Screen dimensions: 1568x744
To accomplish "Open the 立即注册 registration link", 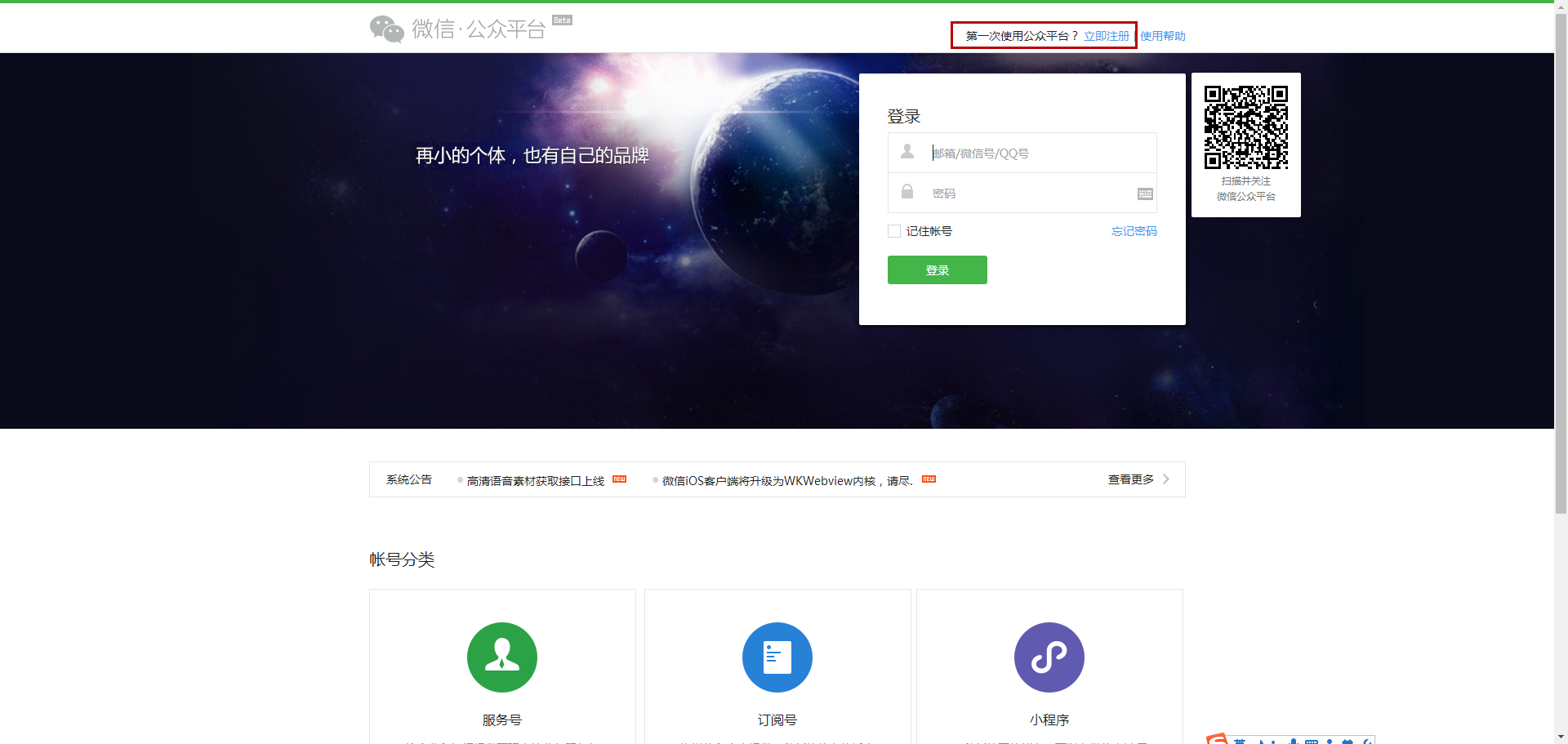I will point(1106,36).
